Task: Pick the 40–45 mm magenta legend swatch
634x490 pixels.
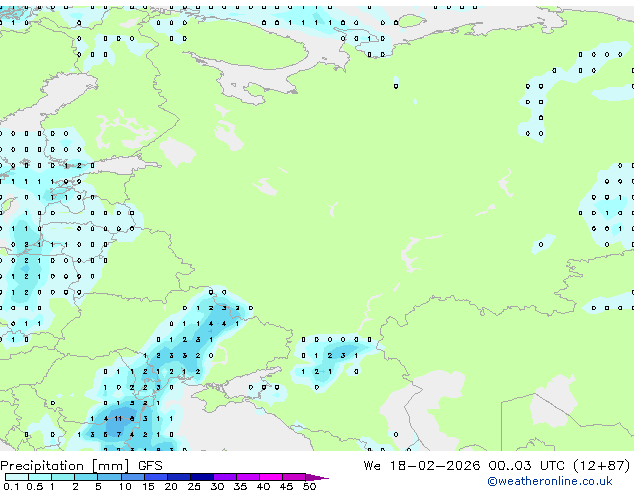Action: (x=271, y=477)
